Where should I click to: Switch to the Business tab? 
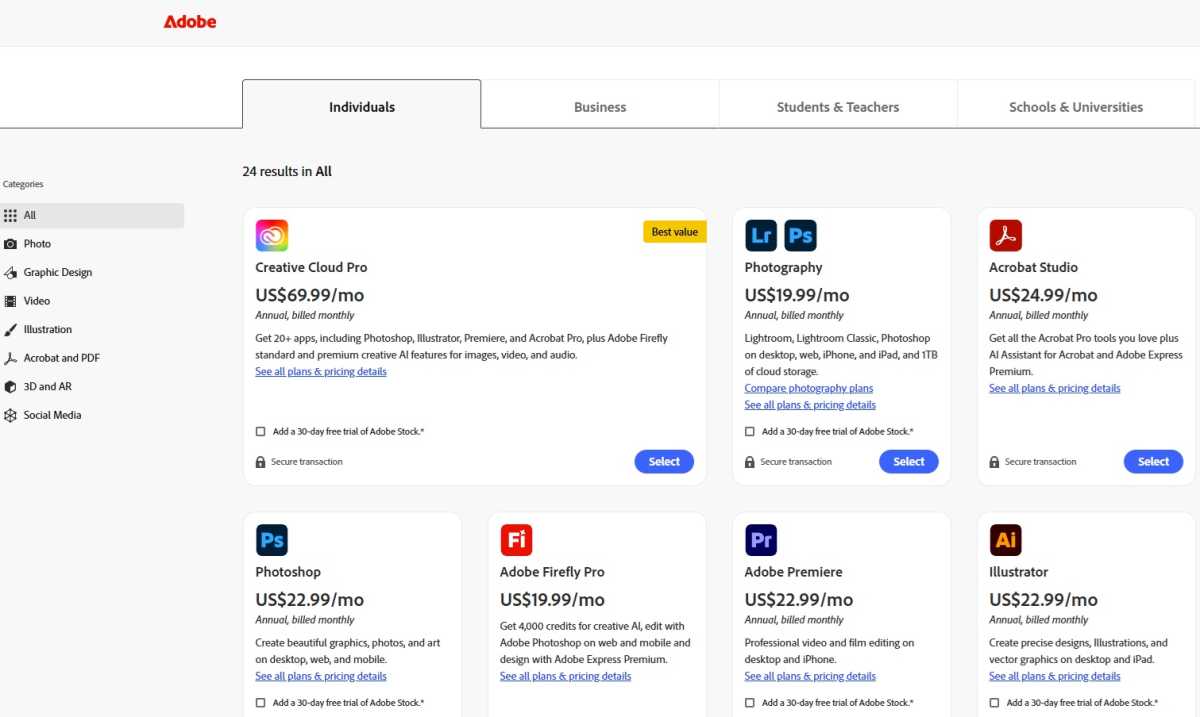(x=599, y=106)
